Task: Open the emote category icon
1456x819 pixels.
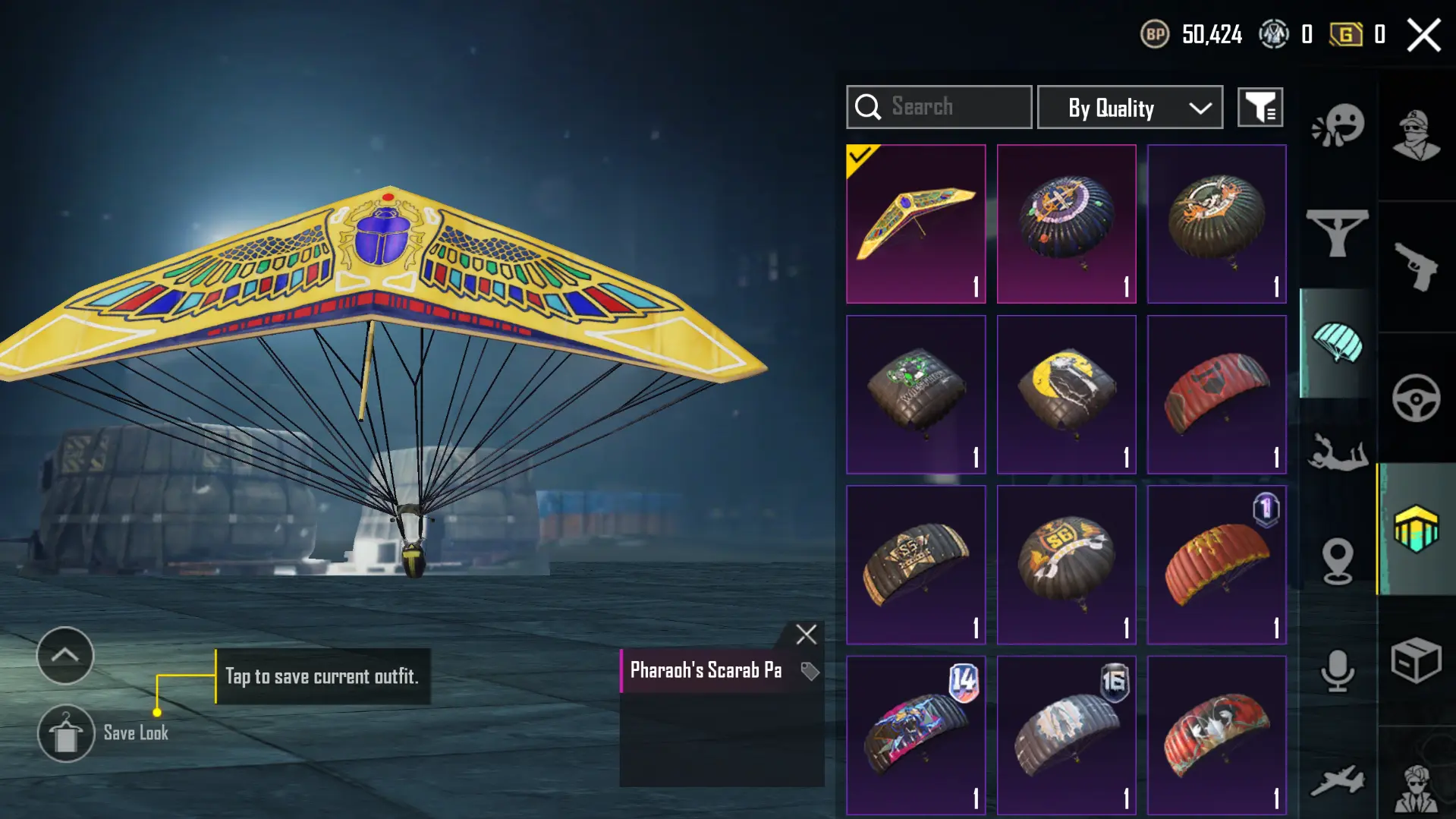Action: (x=1338, y=124)
